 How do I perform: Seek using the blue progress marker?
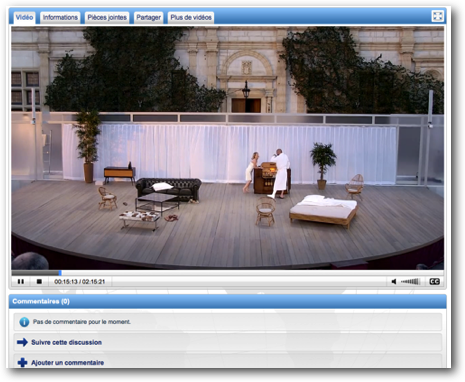tap(60, 273)
